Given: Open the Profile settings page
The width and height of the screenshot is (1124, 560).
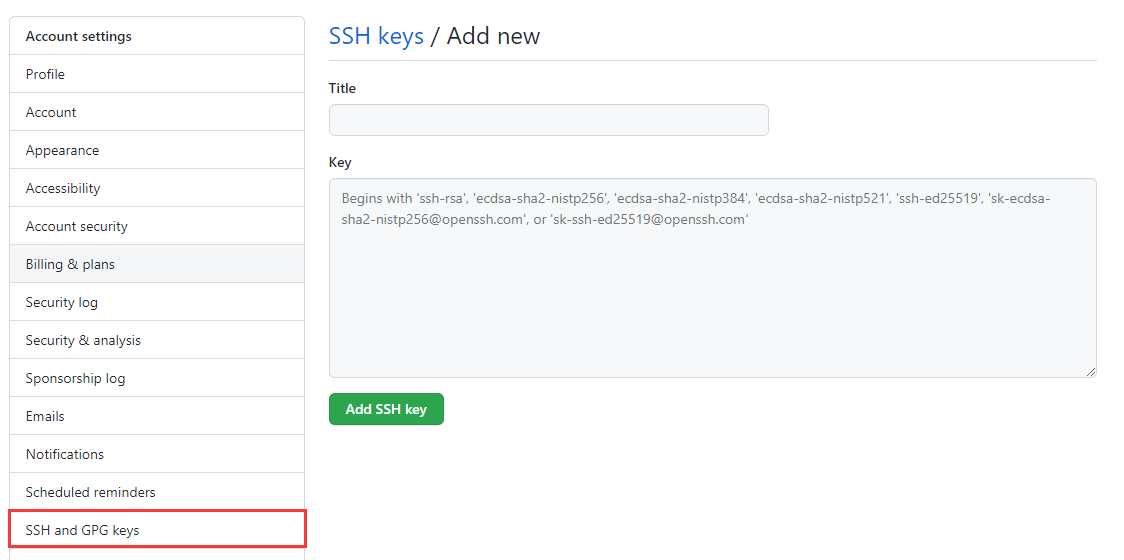Looking at the screenshot, I should 46,74.
